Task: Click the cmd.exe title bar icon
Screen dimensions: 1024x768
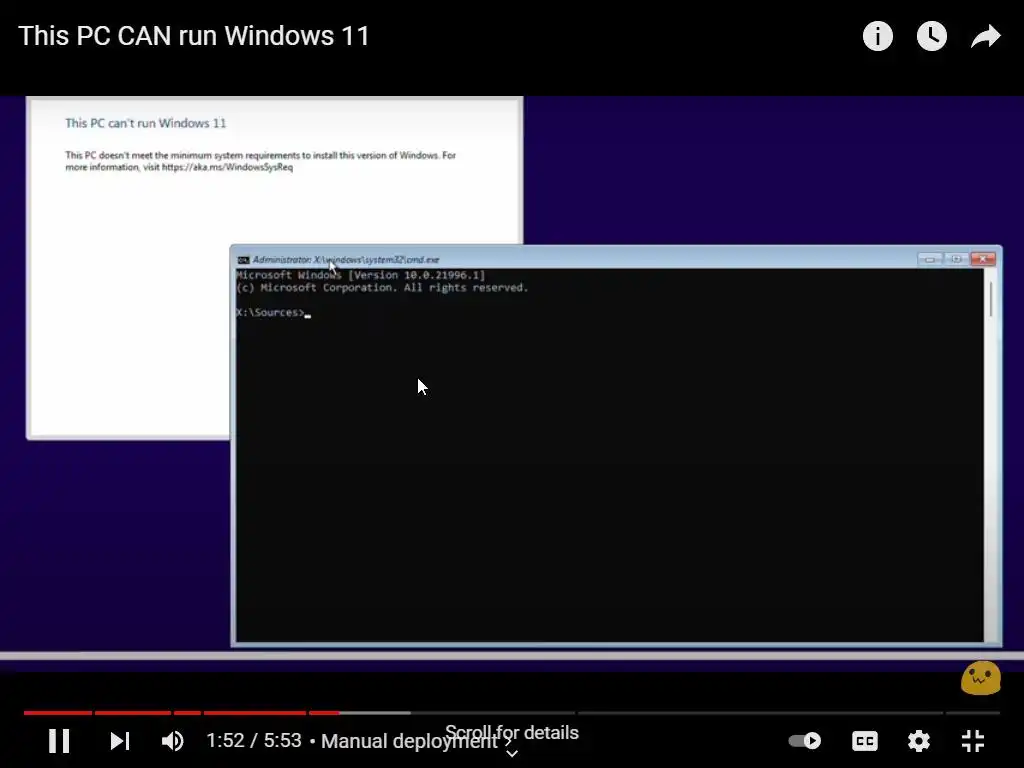Action: tap(244, 260)
